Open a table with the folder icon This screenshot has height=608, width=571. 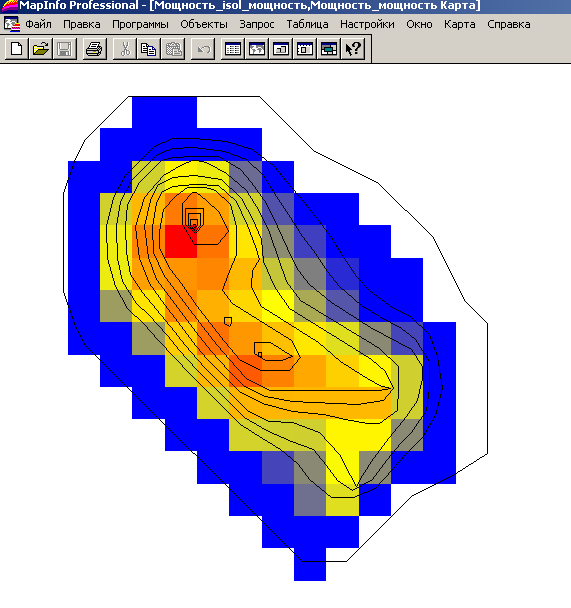(41, 49)
